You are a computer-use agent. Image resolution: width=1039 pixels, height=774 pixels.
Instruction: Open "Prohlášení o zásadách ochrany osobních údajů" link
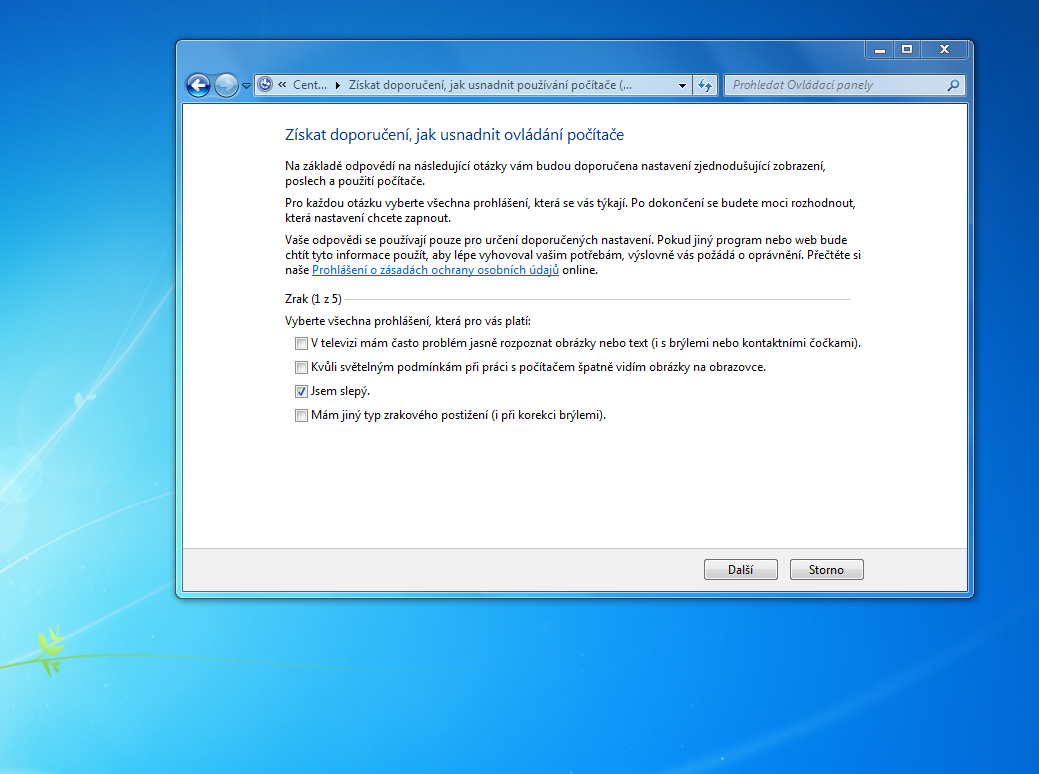pos(435,270)
